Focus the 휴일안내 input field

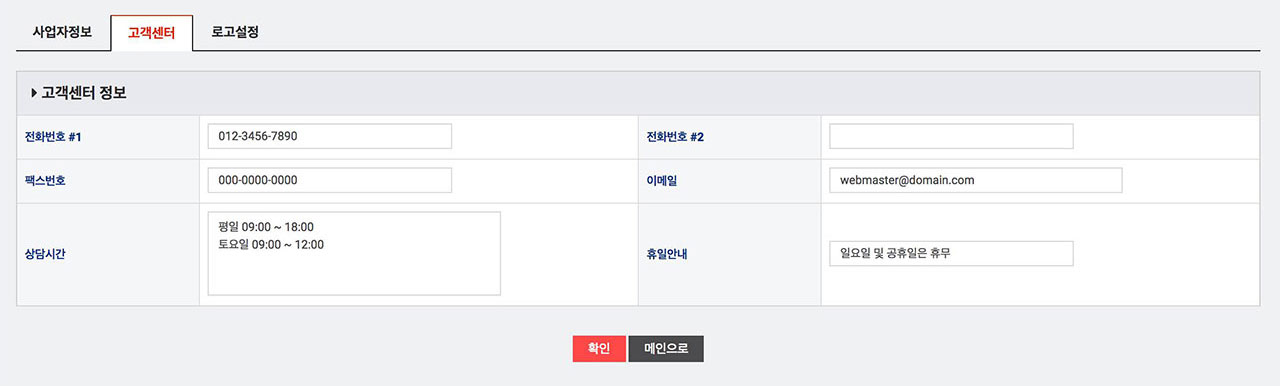click(951, 253)
